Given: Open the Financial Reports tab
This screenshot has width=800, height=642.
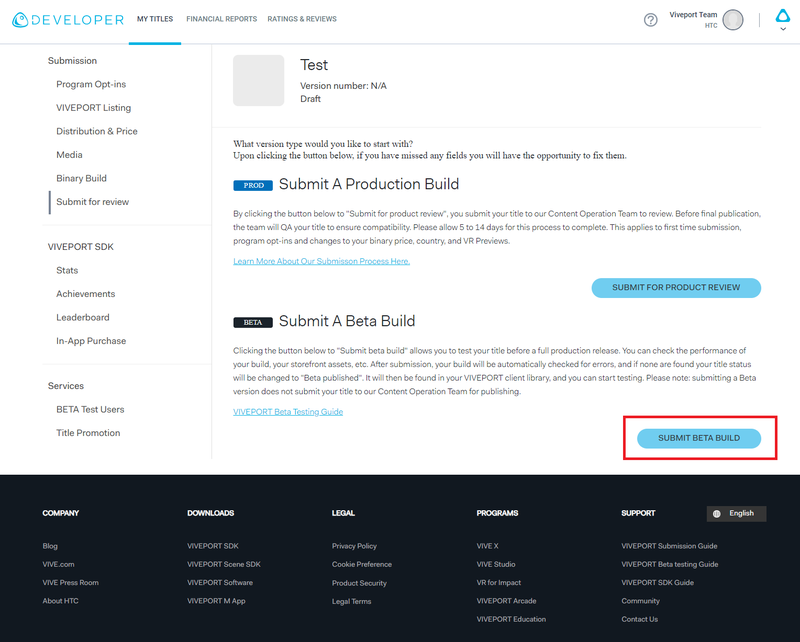Looking at the screenshot, I should point(221,19).
